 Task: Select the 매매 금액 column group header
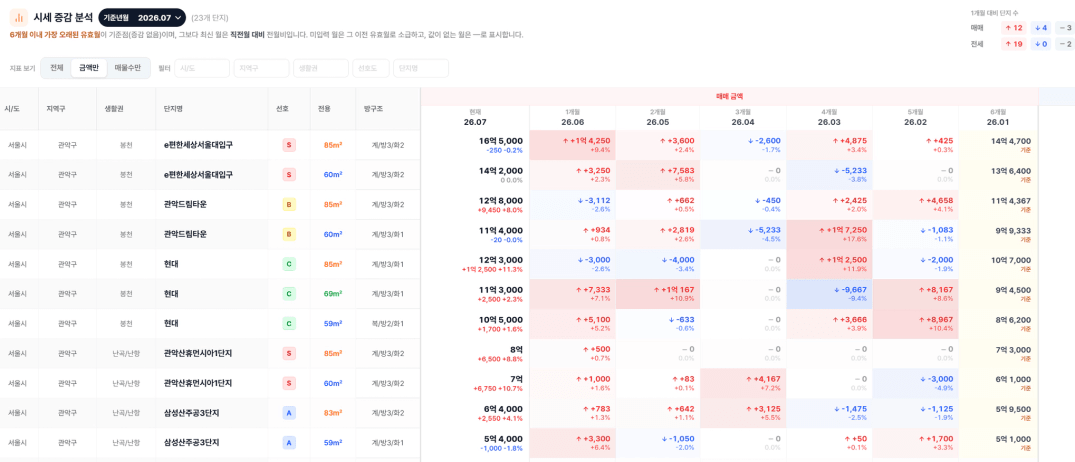(729, 97)
